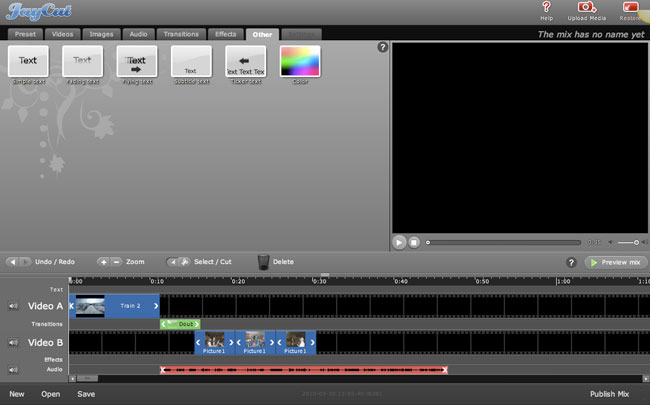Click the Save button
Image resolution: width=650 pixels, height=405 pixels.
(x=86, y=394)
